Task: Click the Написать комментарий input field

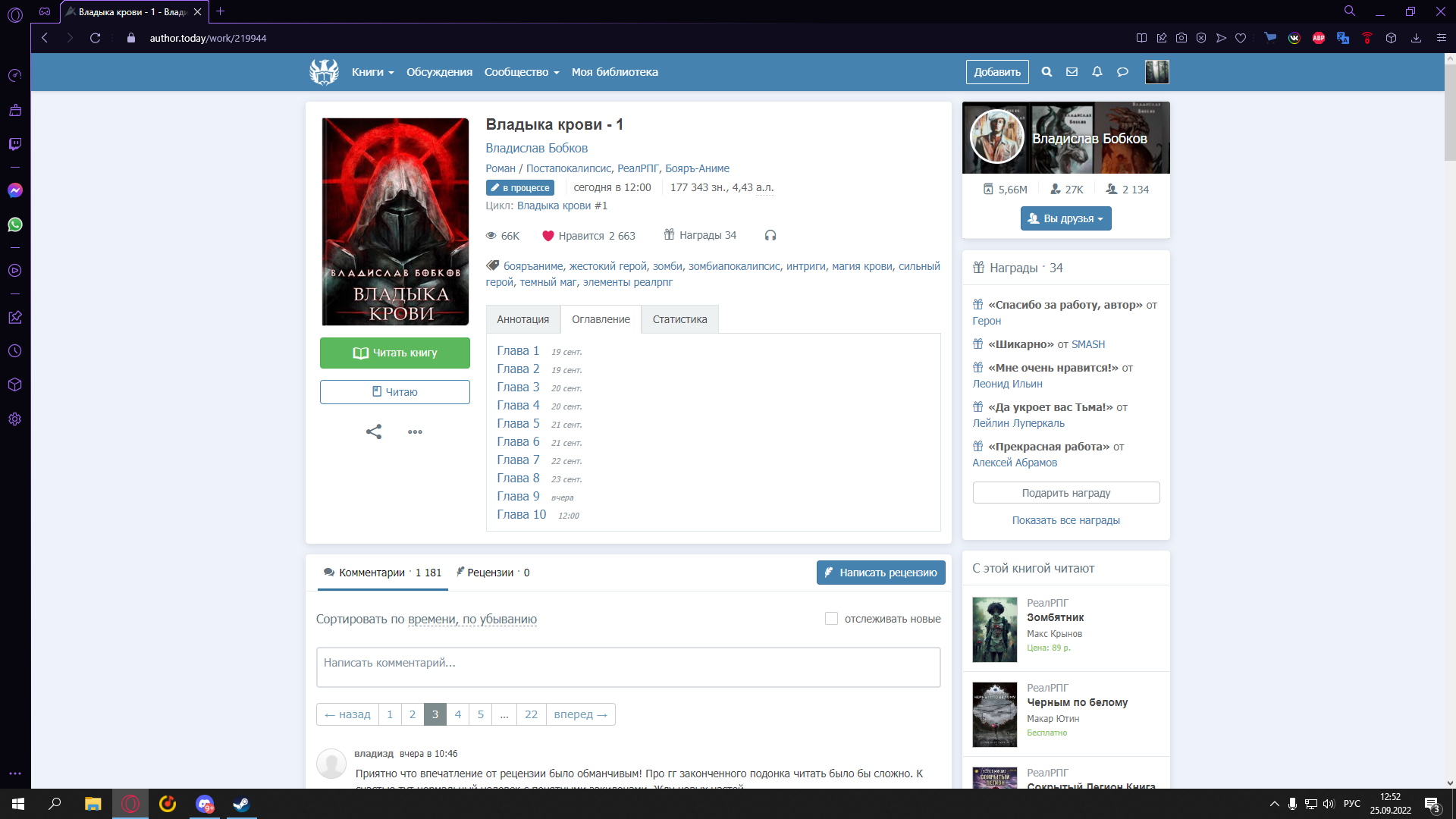Action: (x=628, y=667)
